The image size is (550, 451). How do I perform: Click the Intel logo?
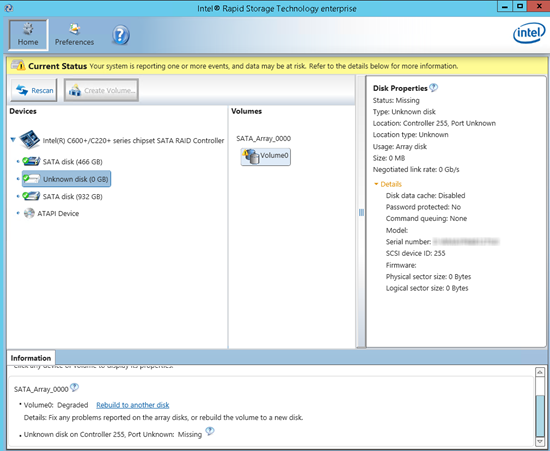(x=529, y=33)
